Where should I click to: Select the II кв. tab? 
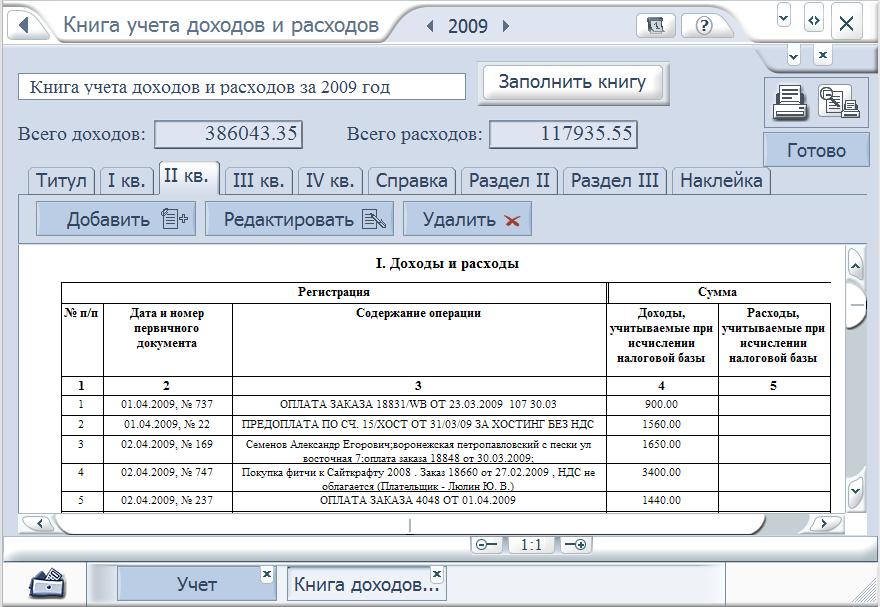(189, 177)
